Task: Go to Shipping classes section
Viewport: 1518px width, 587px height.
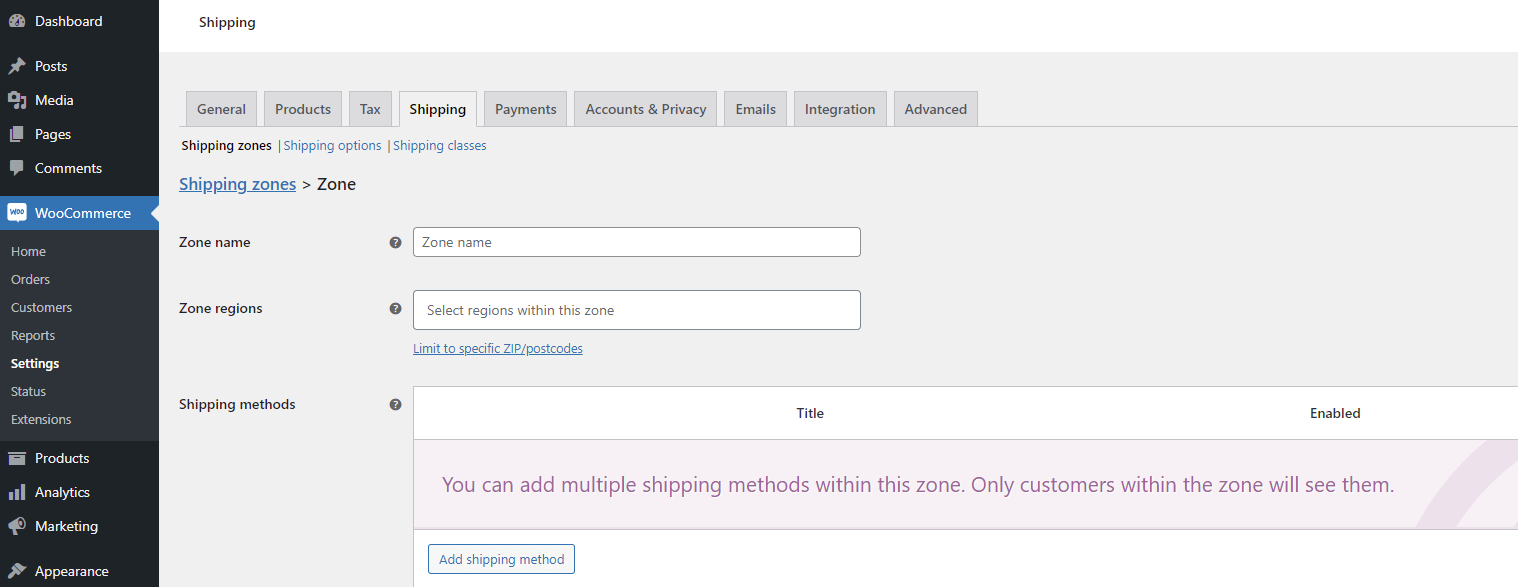Action: (x=440, y=145)
